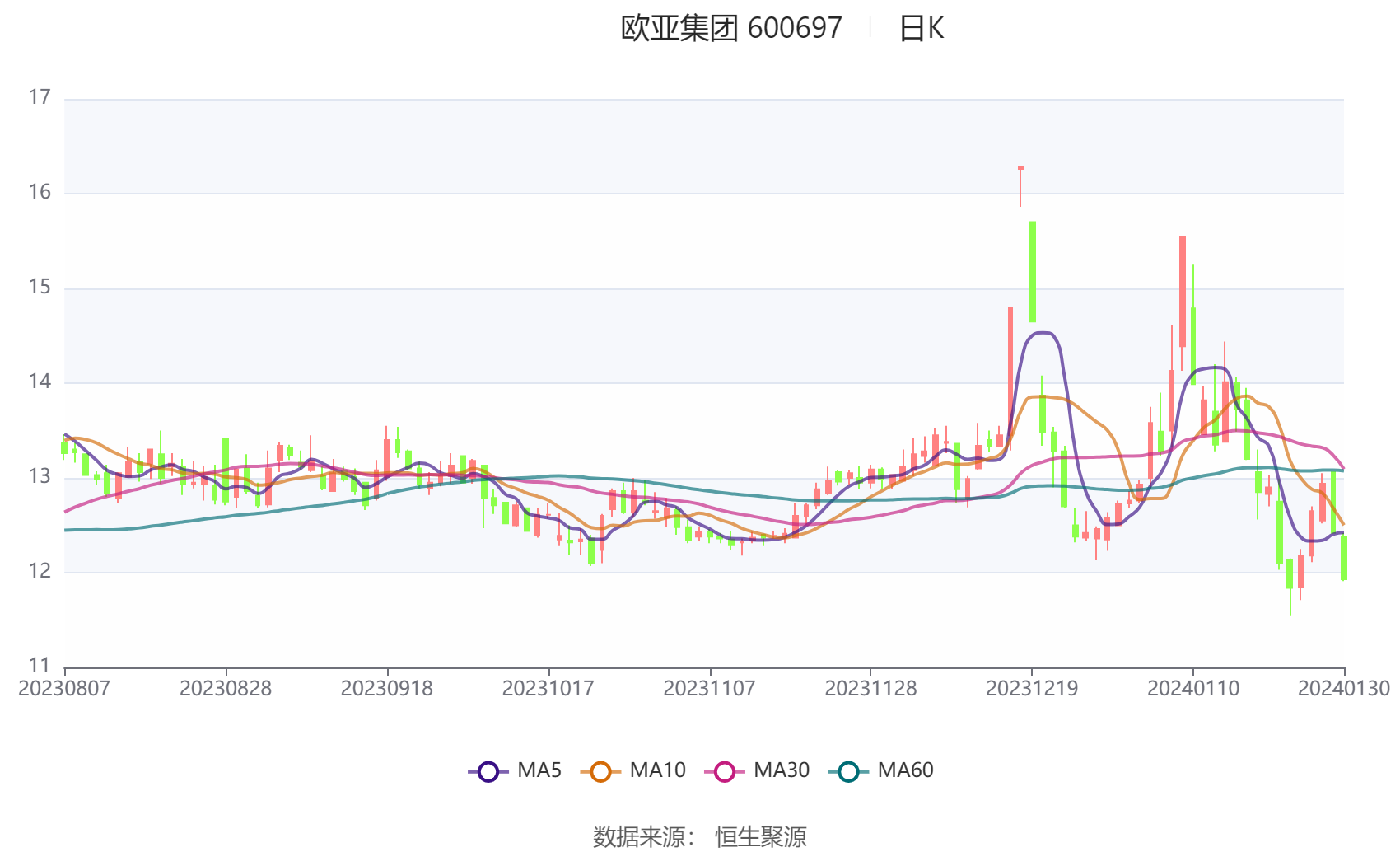This screenshot has height=852, width=1400.
Task: Click the y-axis value 13
Action: 40,476
